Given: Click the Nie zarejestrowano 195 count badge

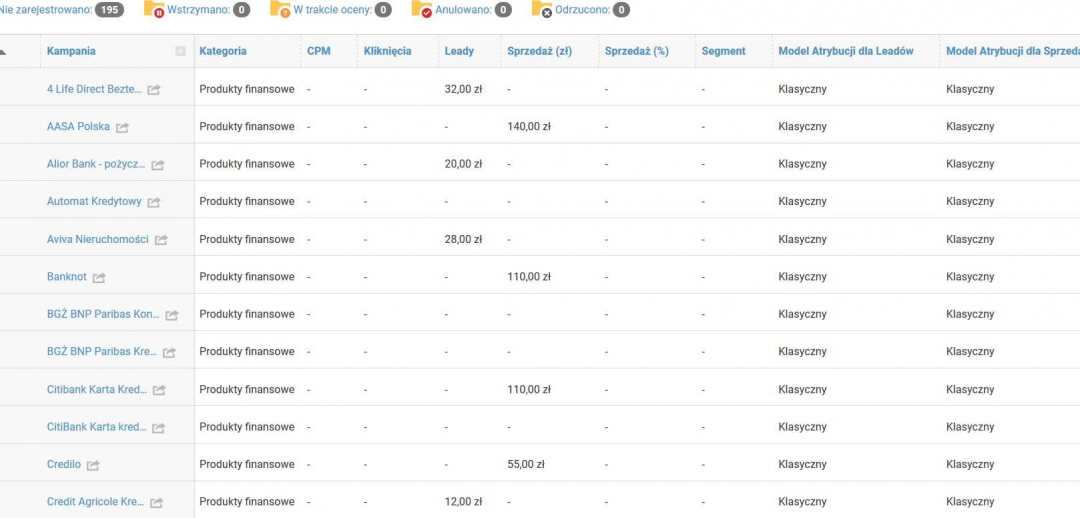Looking at the screenshot, I should [x=109, y=10].
